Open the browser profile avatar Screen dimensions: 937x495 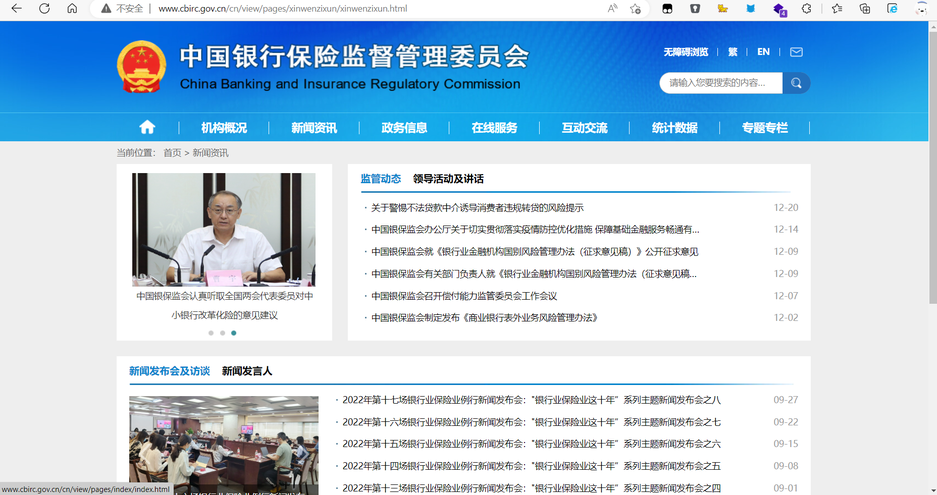(921, 8)
